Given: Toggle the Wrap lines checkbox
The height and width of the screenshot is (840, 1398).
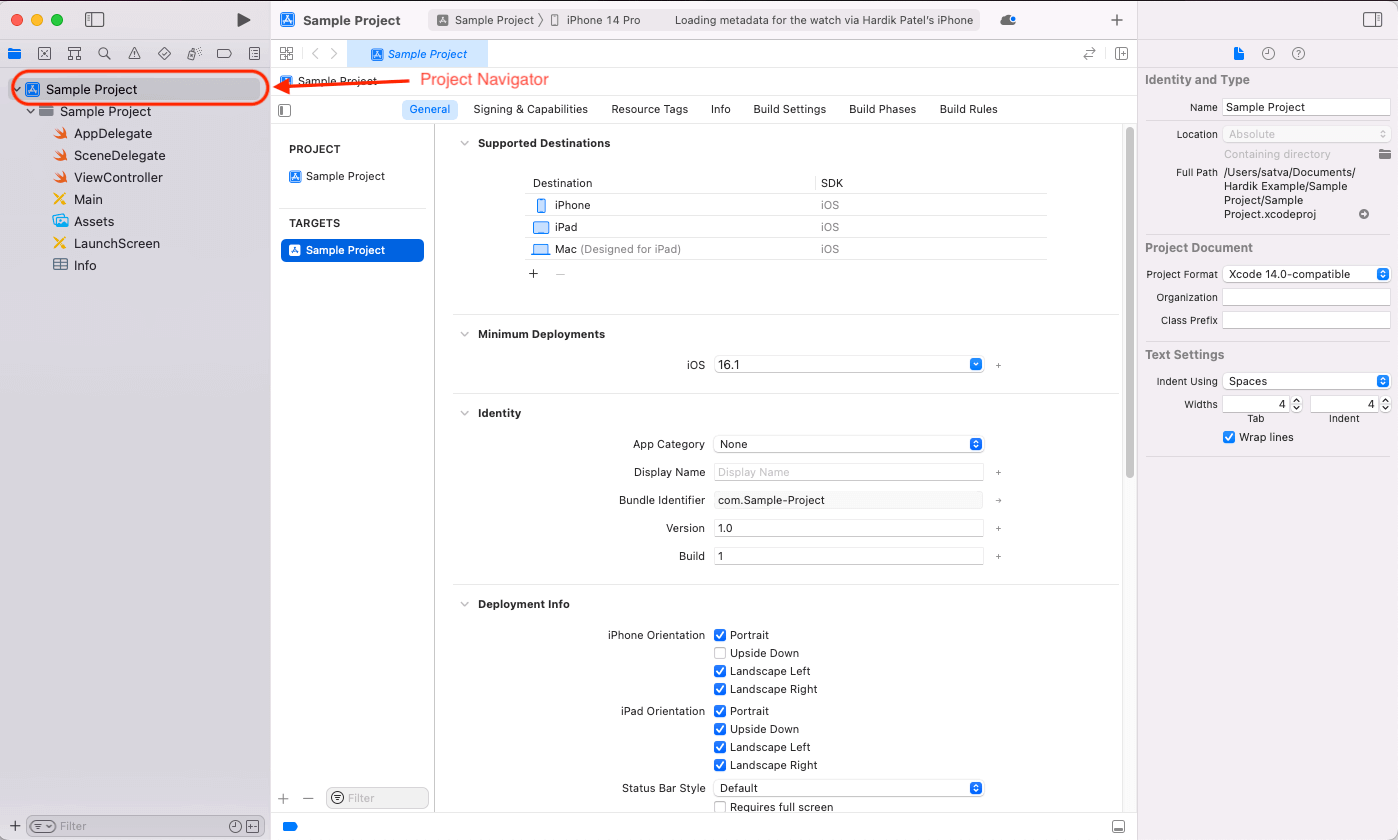Looking at the screenshot, I should [1229, 437].
